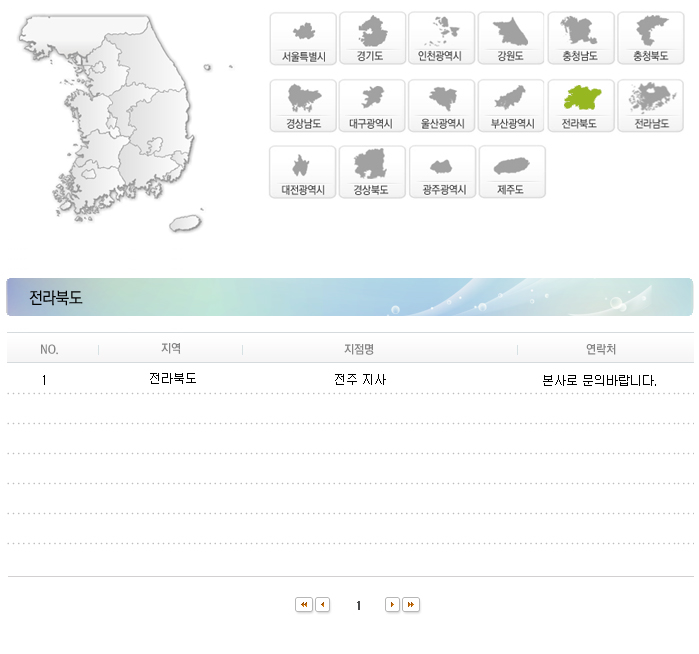Jump to the last results page
The height and width of the screenshot is (654, 699).
pyautogui.click(x=411, y=605)
